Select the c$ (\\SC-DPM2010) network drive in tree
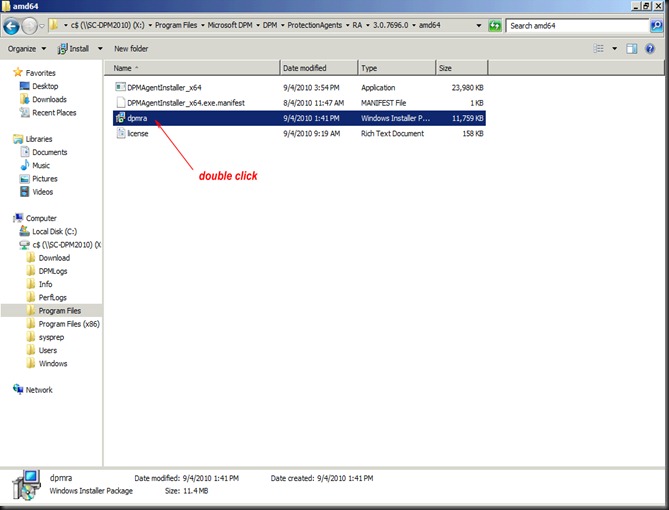Viewport: 669px width, 510px height. pyautogui.click(x=67, y=245)
